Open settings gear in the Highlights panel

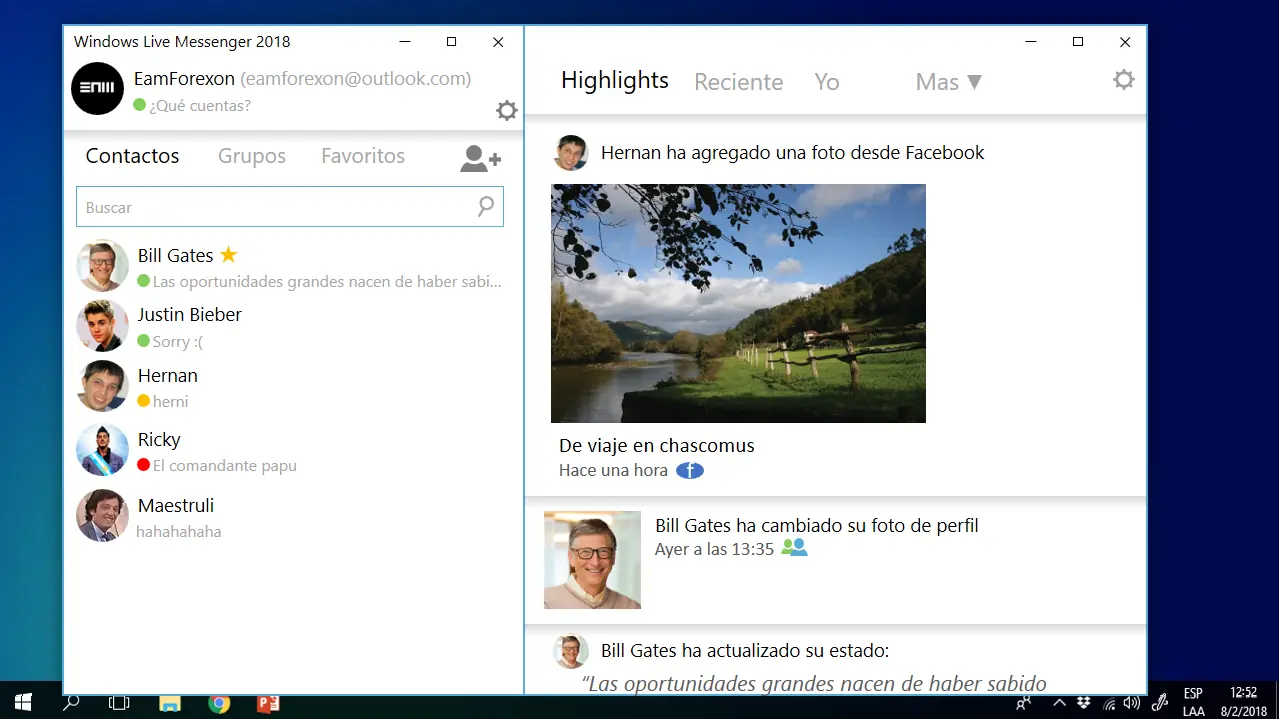click(x=1124, y=80)
